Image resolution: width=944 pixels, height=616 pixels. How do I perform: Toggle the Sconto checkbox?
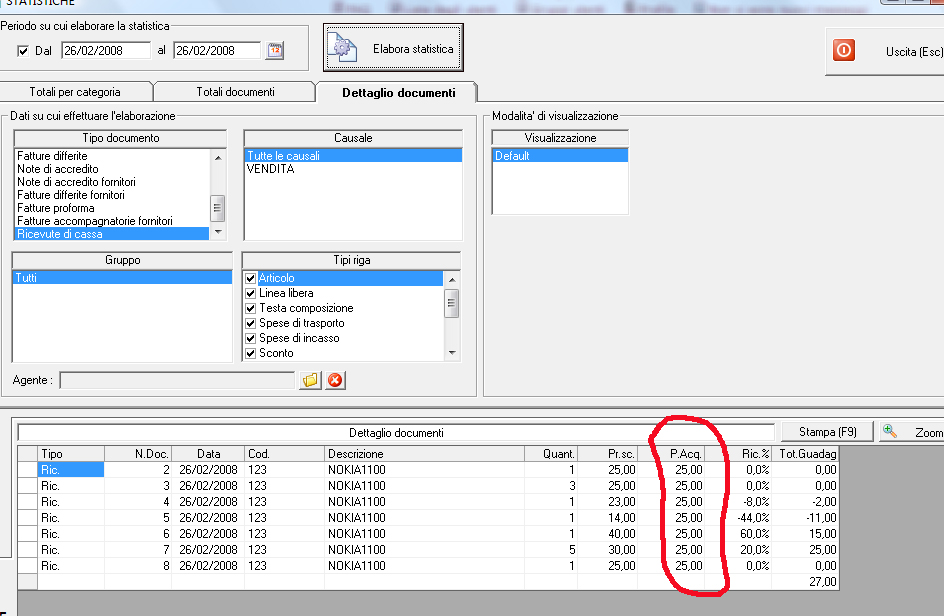point(251,353)
